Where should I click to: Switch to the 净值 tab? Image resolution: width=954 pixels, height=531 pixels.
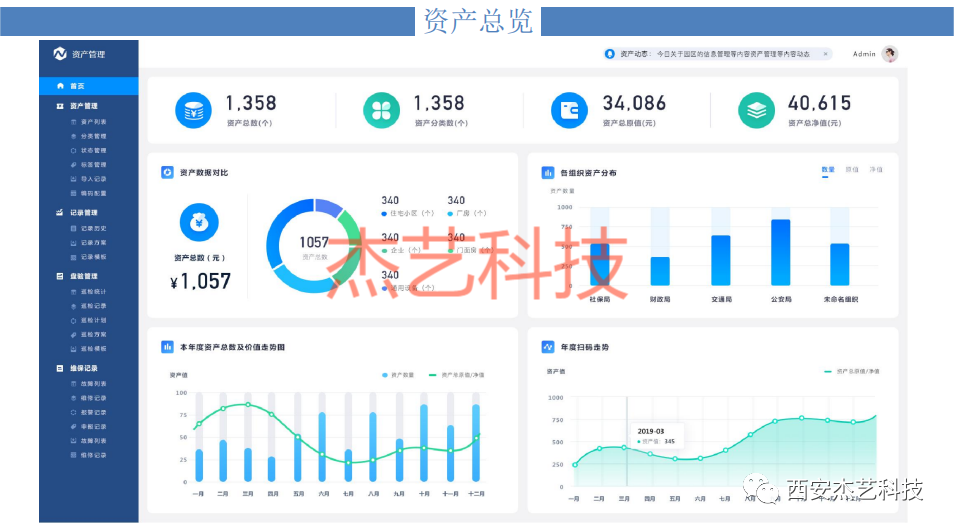coord(876,170)
